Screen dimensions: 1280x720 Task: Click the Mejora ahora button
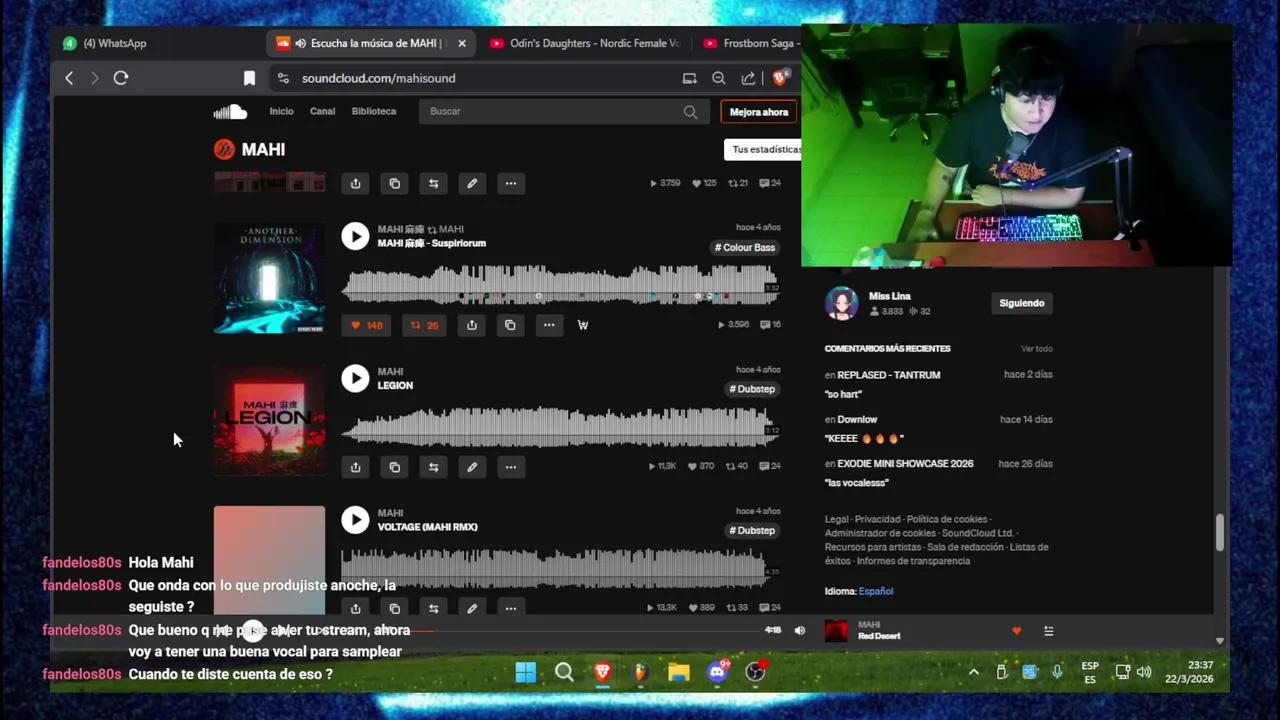point(759,112)
